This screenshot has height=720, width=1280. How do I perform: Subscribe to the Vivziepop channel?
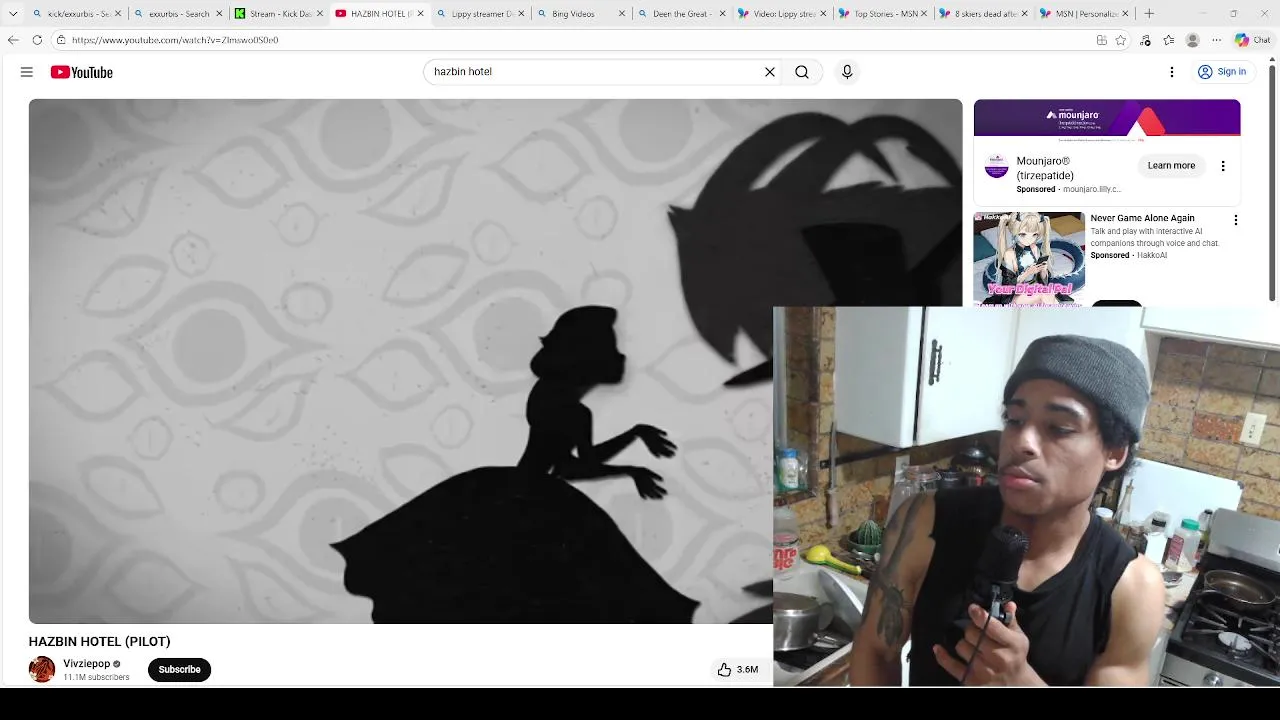click(x=179, y=669)
